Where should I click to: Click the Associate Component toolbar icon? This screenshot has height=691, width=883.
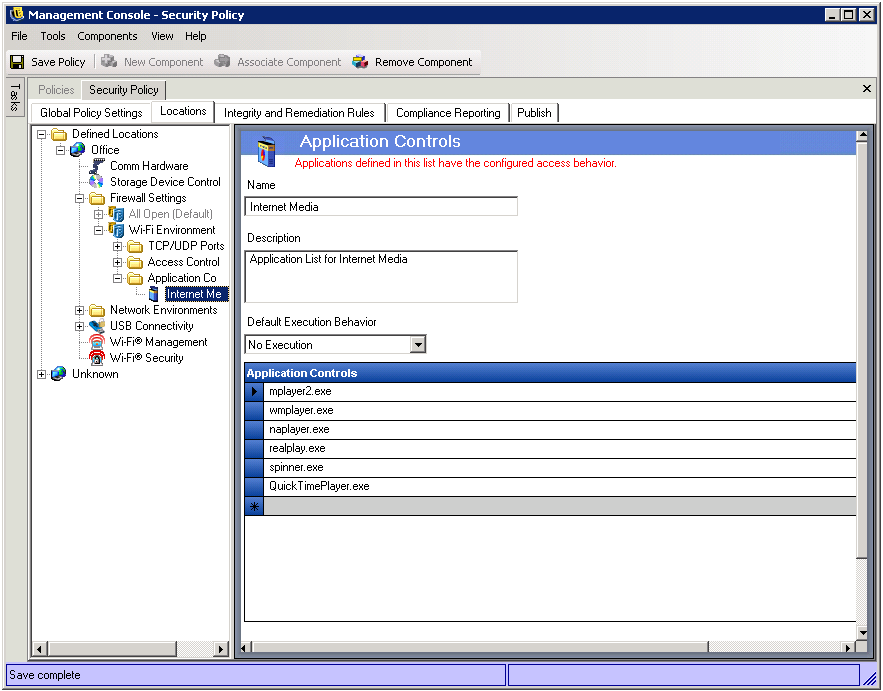click(x=222, y=61)
